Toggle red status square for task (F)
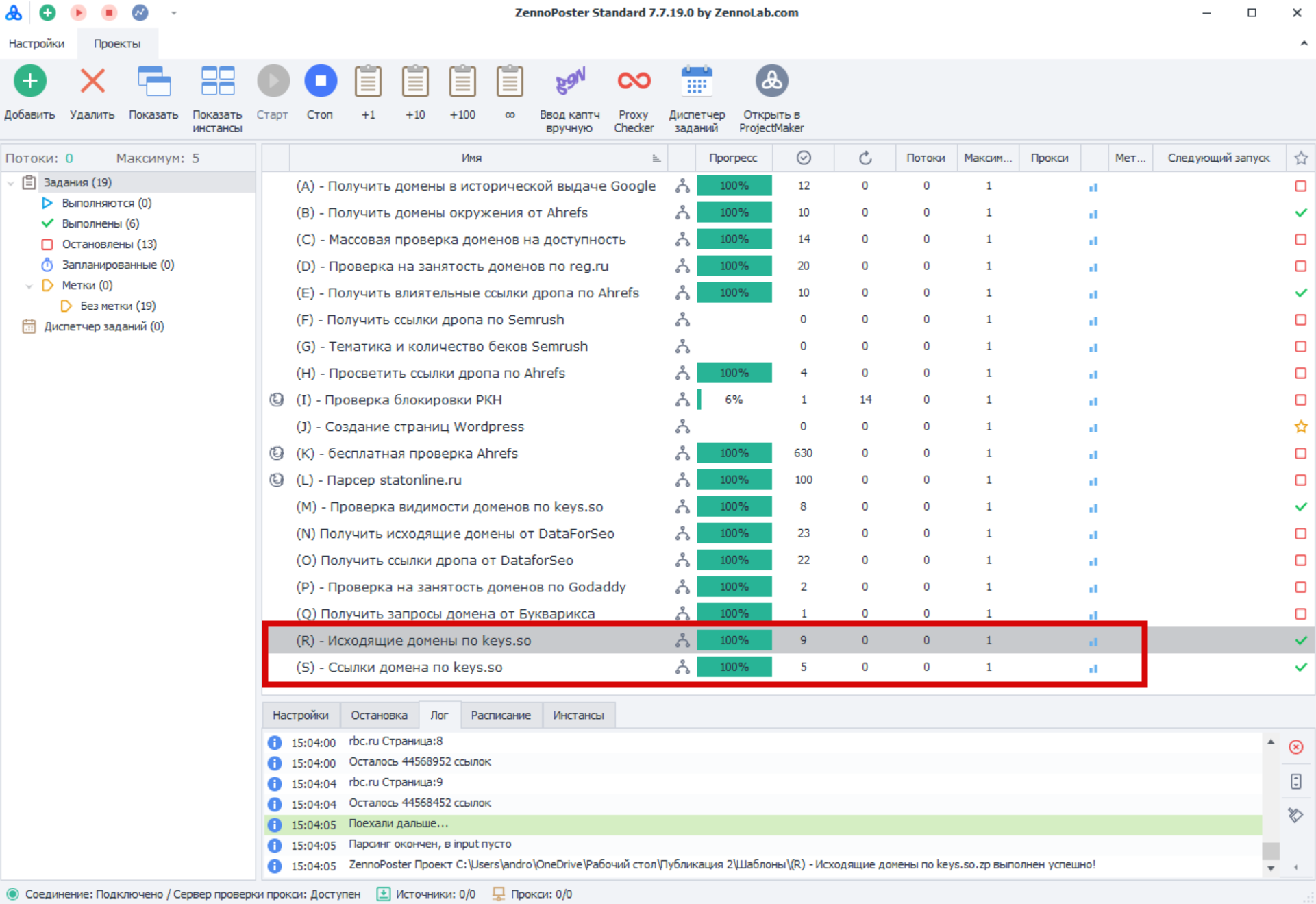 (1301, 319)
